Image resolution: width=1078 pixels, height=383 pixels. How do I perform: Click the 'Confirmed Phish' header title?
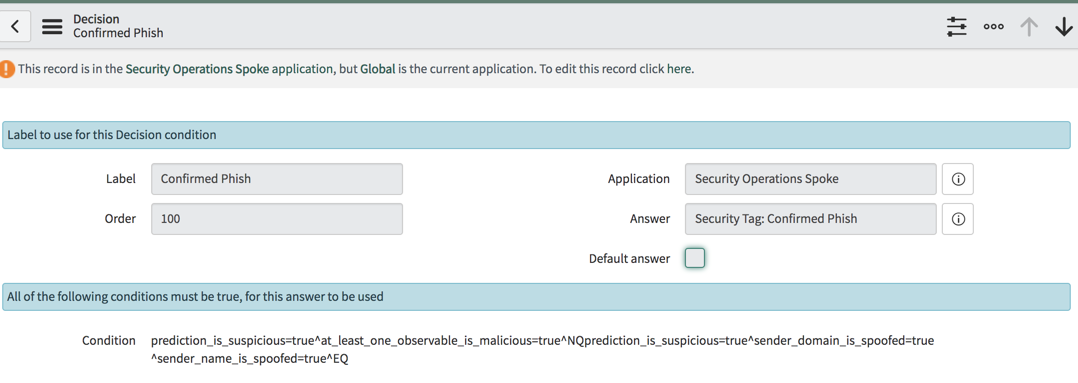[118, 33]
